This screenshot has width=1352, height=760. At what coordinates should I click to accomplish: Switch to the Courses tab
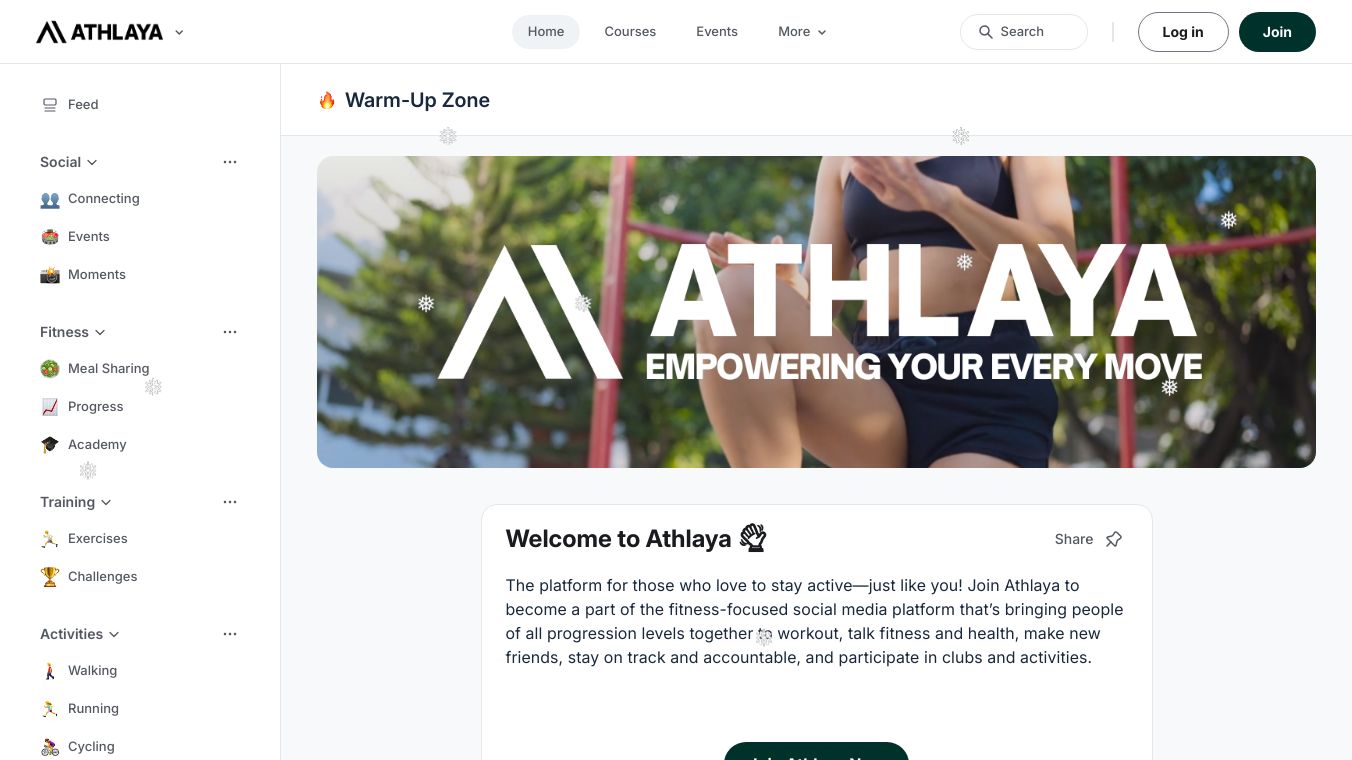[x=630, y=32]
